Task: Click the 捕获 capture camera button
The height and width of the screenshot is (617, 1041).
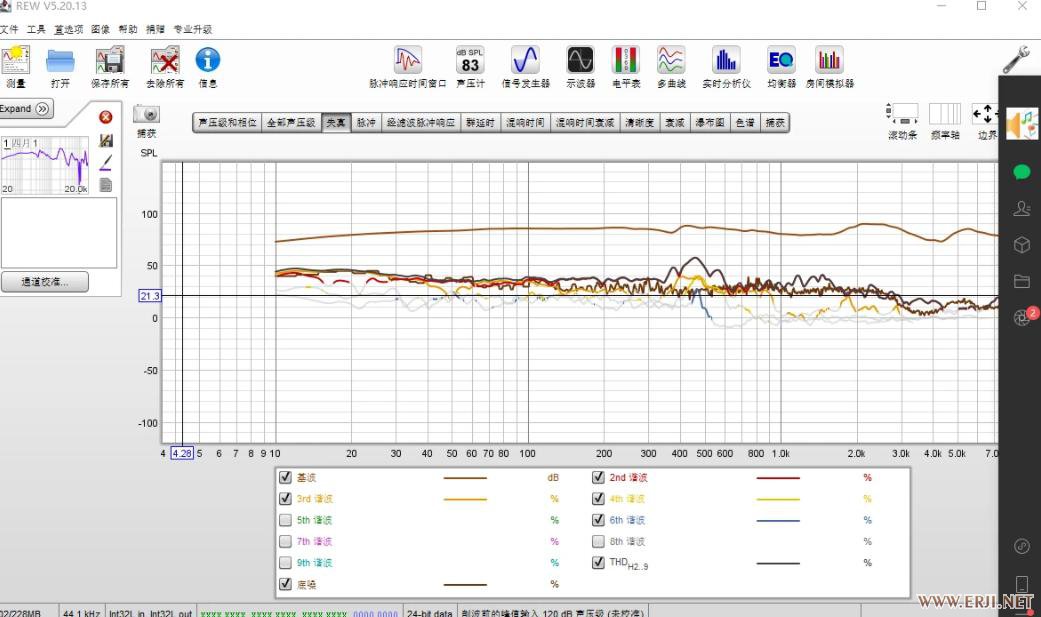Action: click(x=146, y=116)
